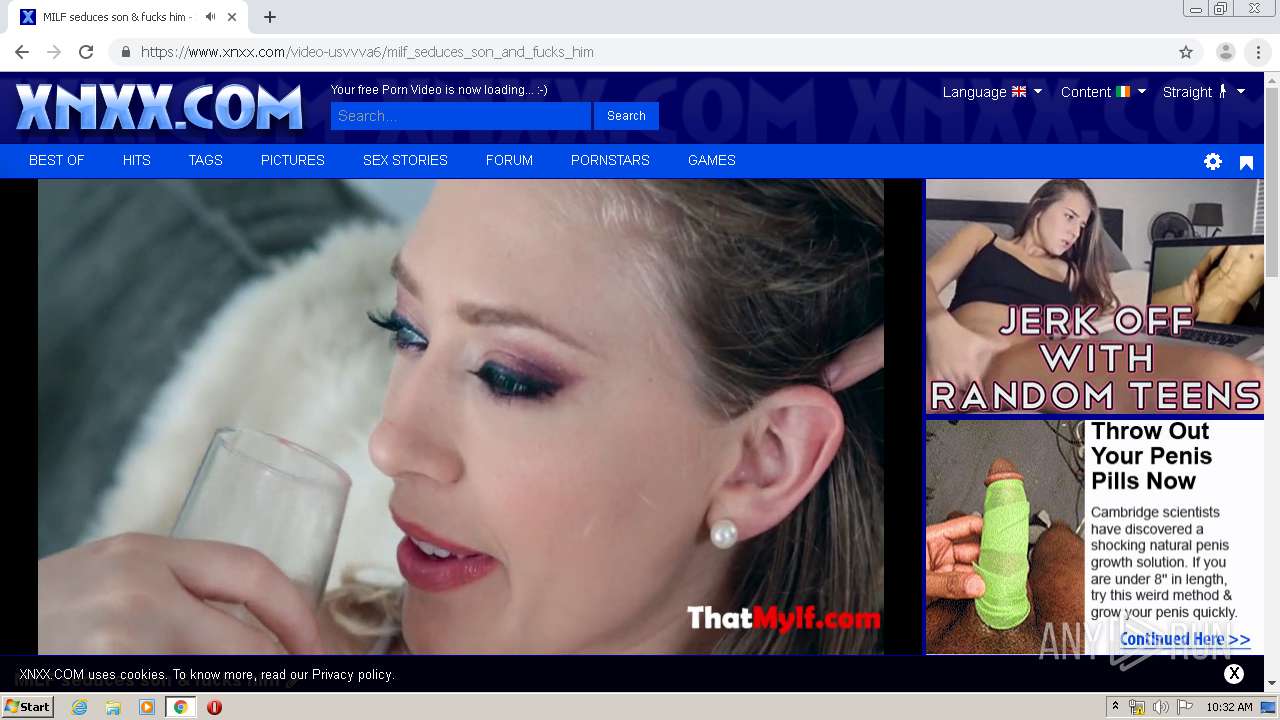
Task: Bookmark this page with the star
Action: (1186, 52)
